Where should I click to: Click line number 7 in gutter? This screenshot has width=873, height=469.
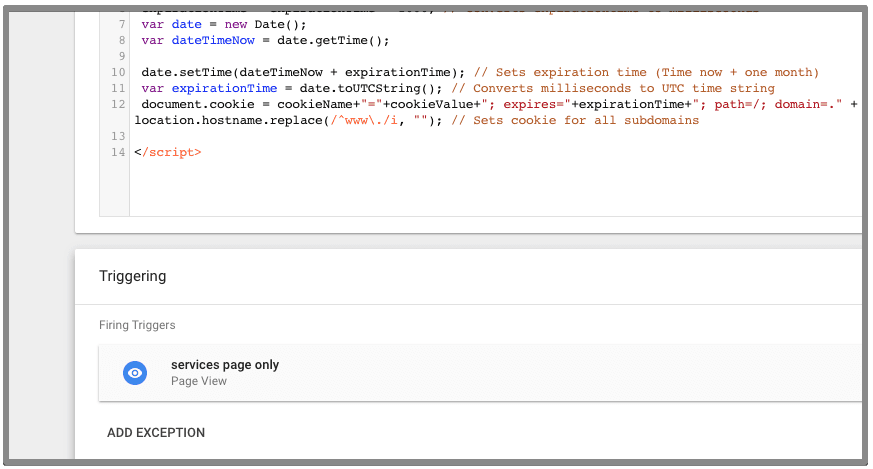tap(121, 24)
